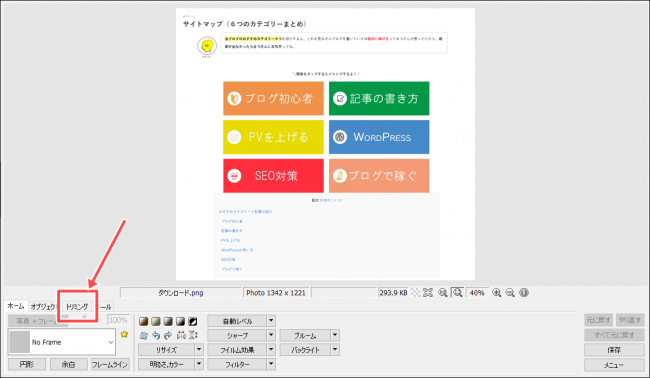Click the フィルター button
The height and width of the screenshot is (378, 650).
237,364
